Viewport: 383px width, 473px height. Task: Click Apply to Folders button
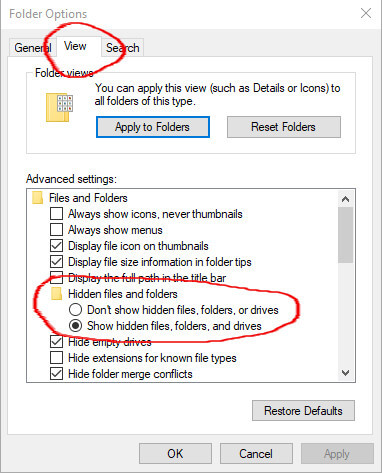[x=153, y=127]
